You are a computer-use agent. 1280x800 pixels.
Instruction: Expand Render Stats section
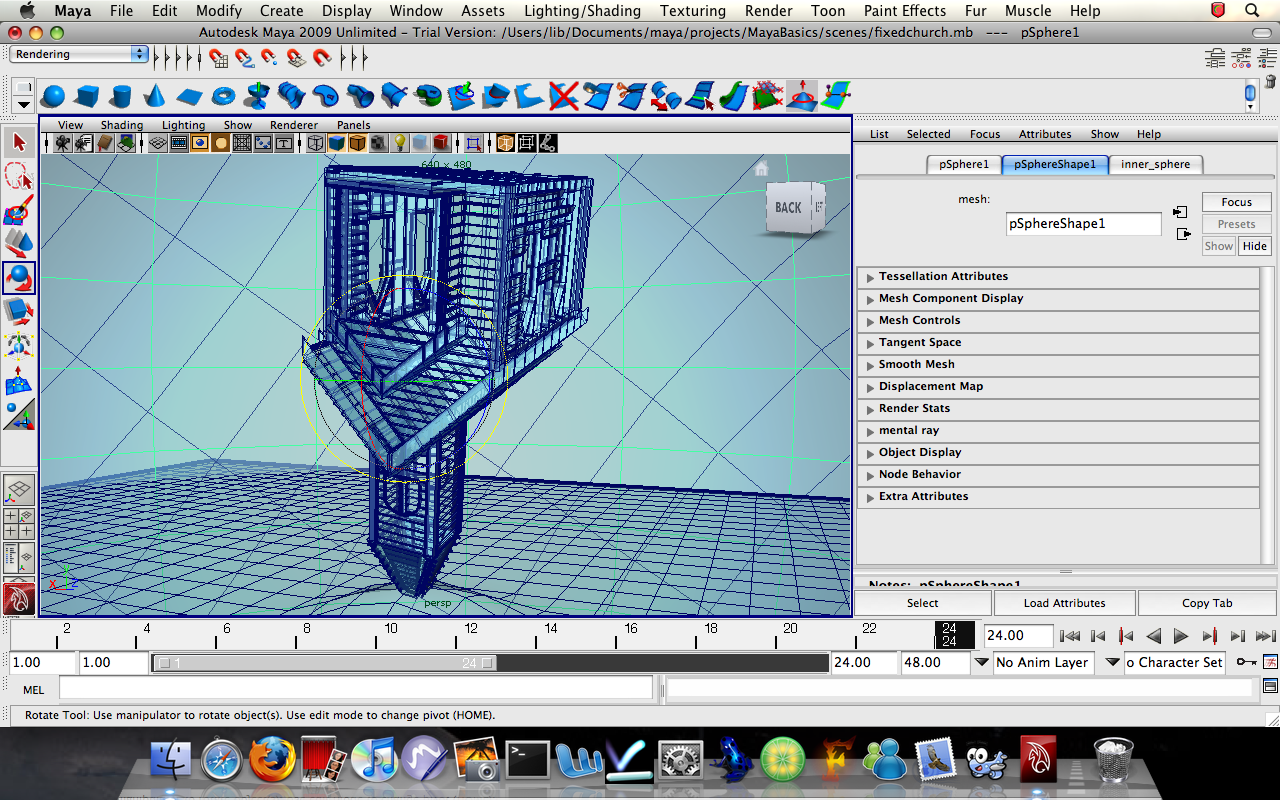pos(1058,409)
